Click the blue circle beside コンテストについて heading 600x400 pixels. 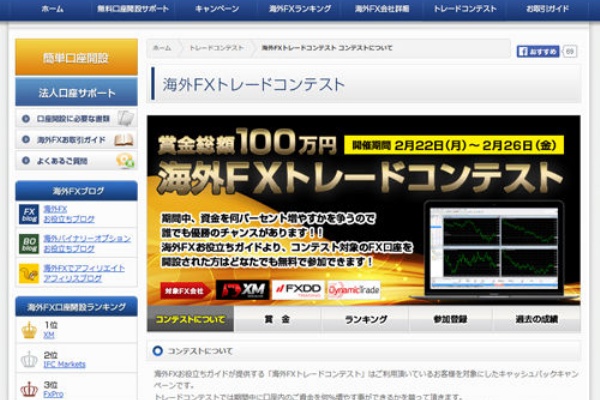157,351
